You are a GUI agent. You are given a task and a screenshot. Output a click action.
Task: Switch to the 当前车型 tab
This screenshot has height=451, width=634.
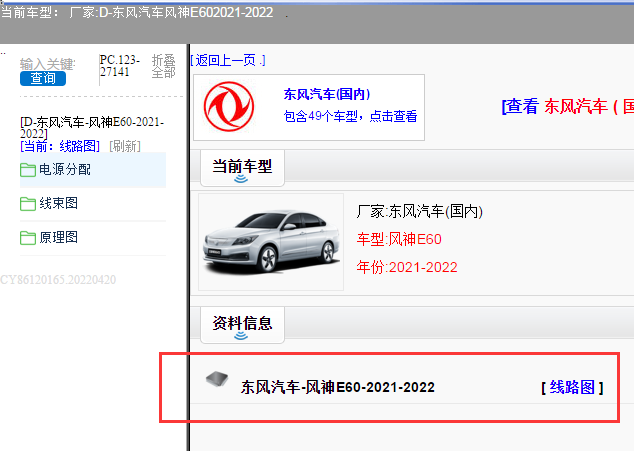(242, 168)
